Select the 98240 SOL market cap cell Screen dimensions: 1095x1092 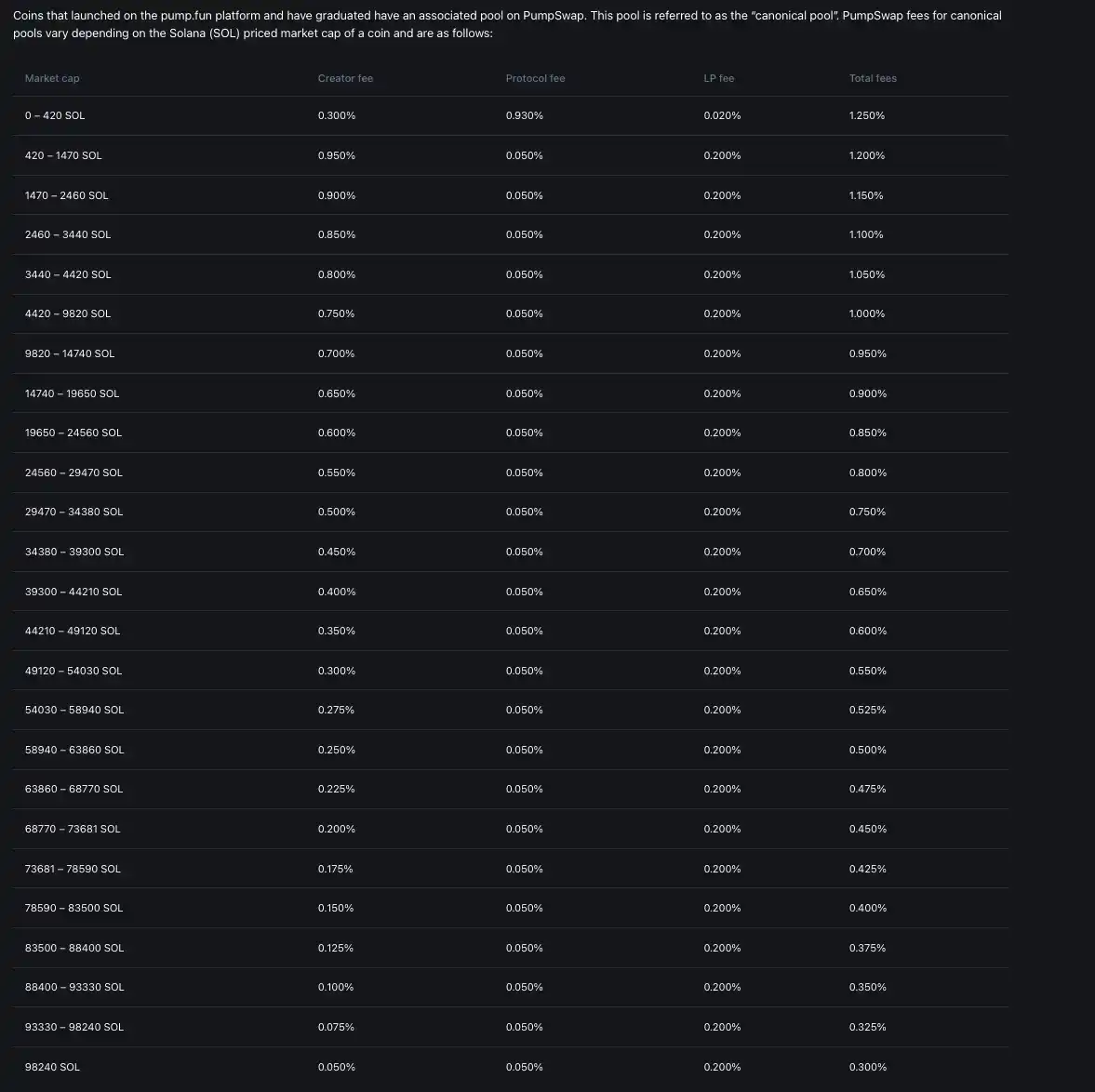tap(52, 1067)
